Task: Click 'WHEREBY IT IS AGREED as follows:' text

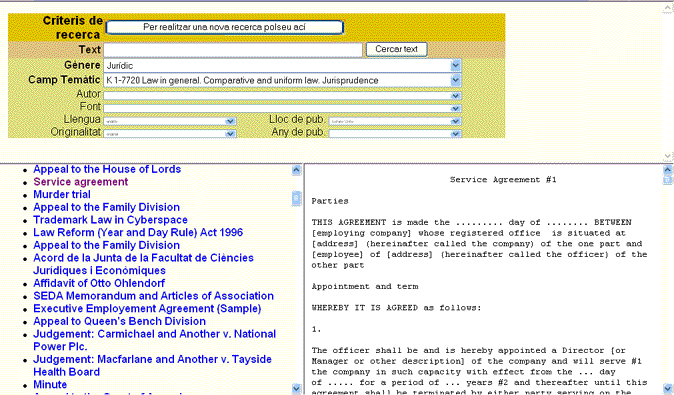Action: click(396, 308)
